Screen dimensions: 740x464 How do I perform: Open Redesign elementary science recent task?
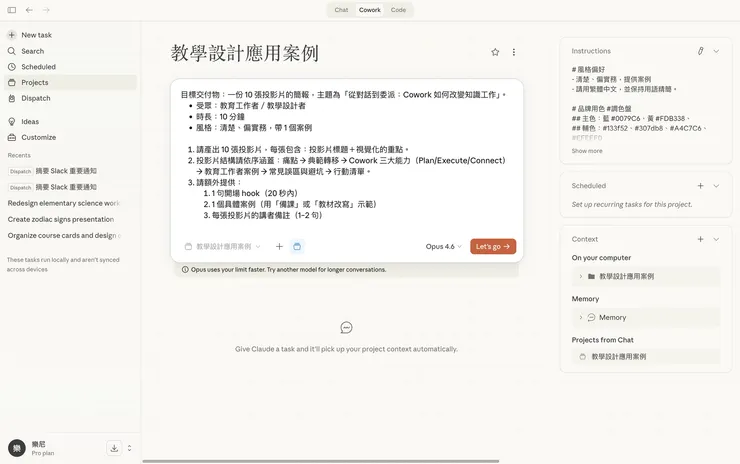click(64, 203)
